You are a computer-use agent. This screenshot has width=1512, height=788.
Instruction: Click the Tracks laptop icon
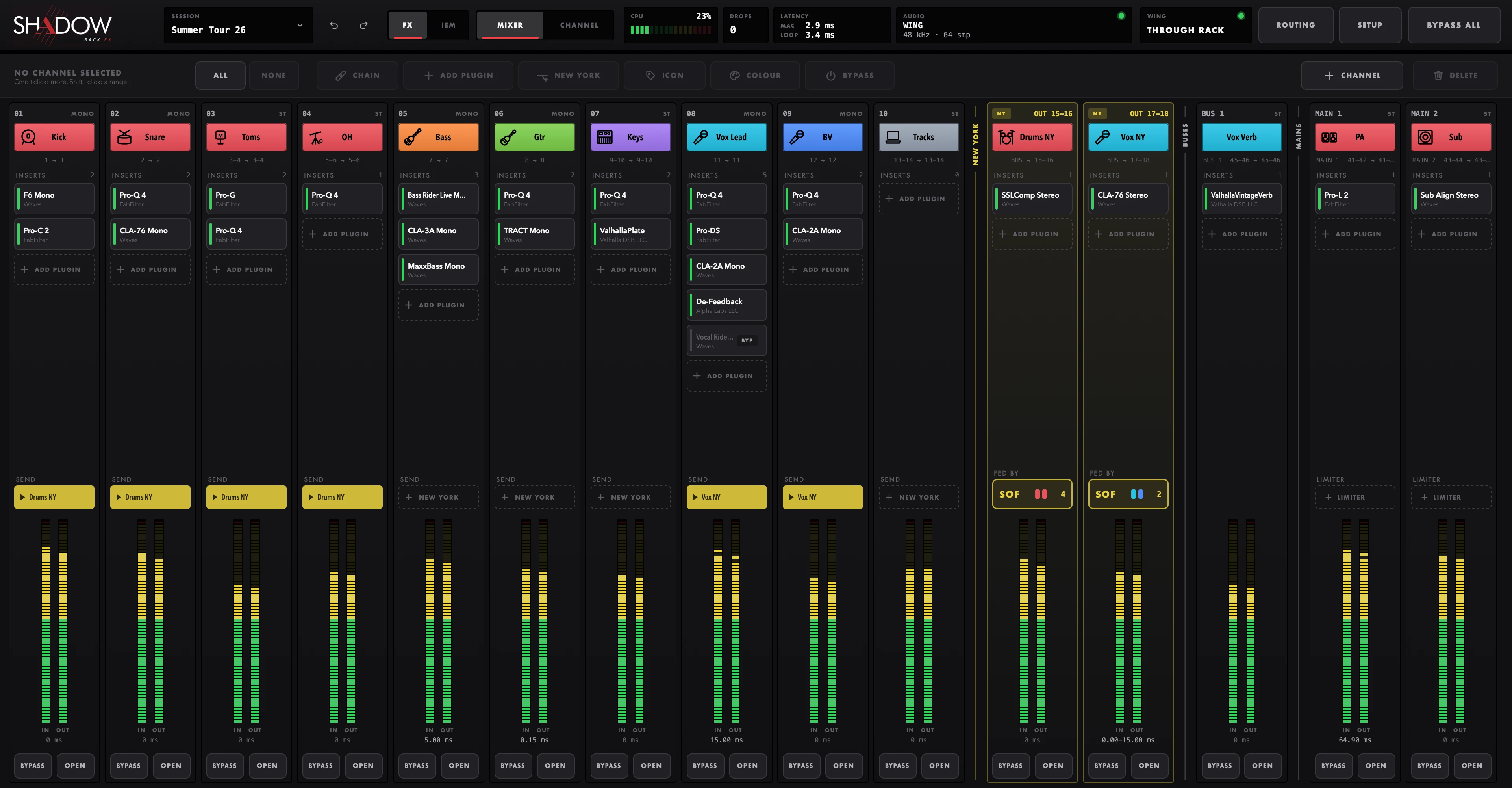coord(893,138)
